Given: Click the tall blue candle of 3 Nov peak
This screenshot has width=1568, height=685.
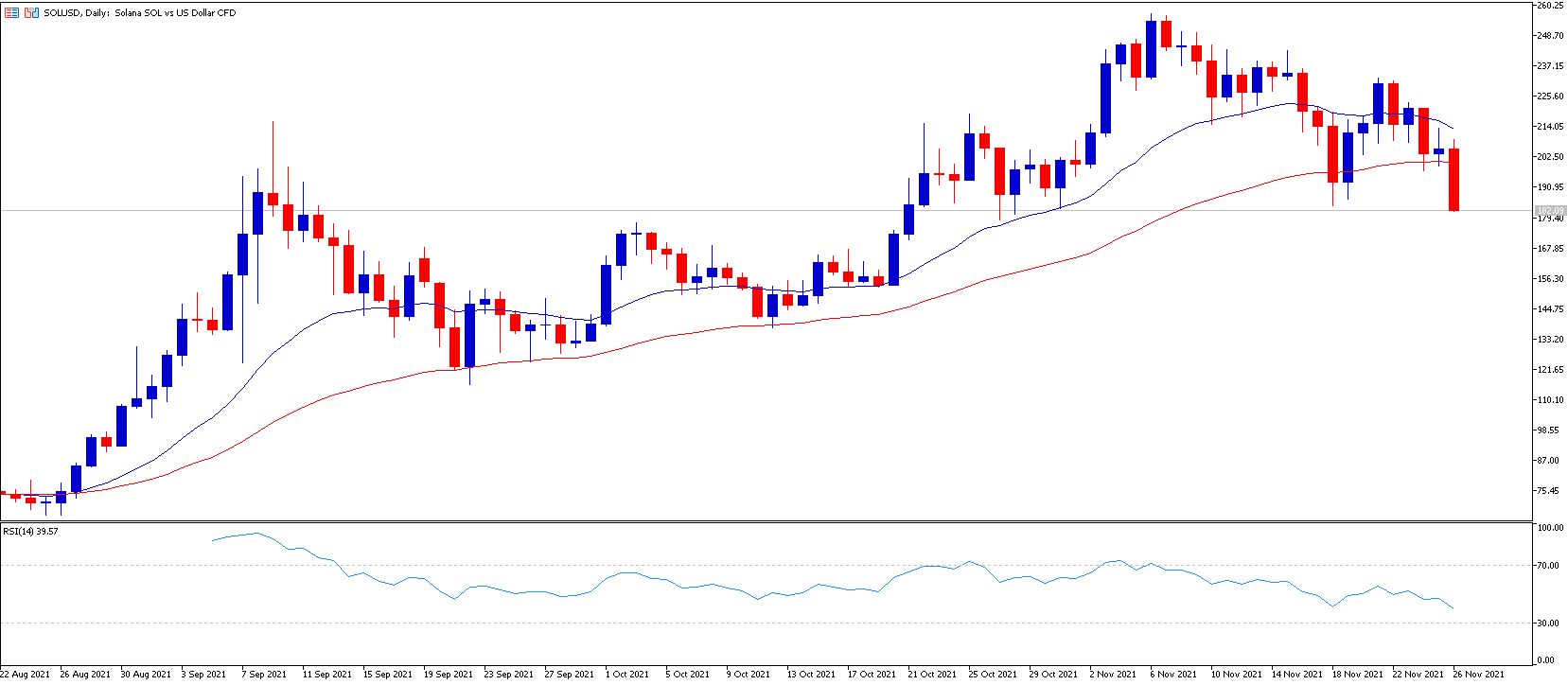Looking at the screenshot, I should [x=1105, y=98].
